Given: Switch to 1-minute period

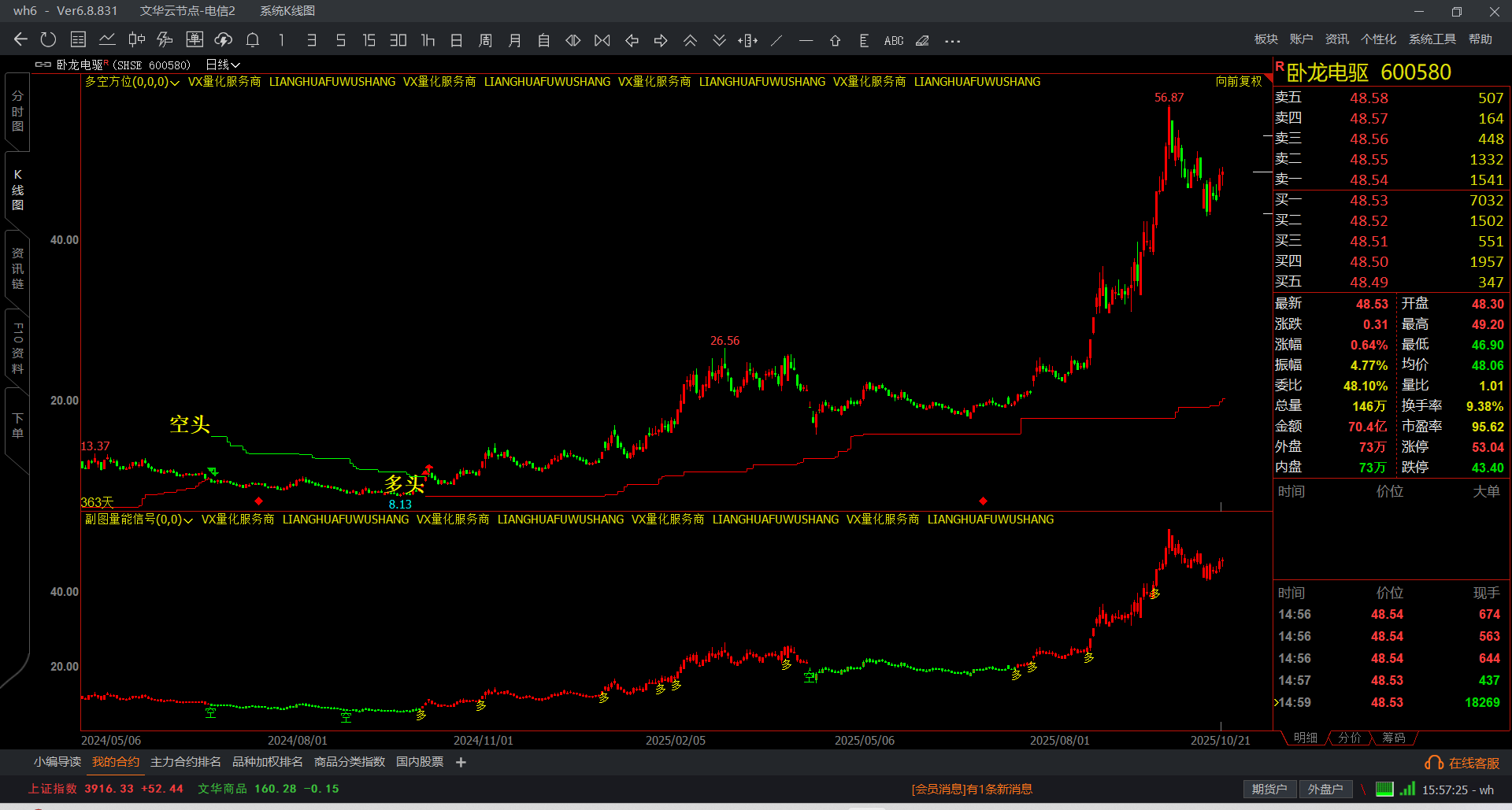Looking at the screenshot, I should tap(282, 40).
